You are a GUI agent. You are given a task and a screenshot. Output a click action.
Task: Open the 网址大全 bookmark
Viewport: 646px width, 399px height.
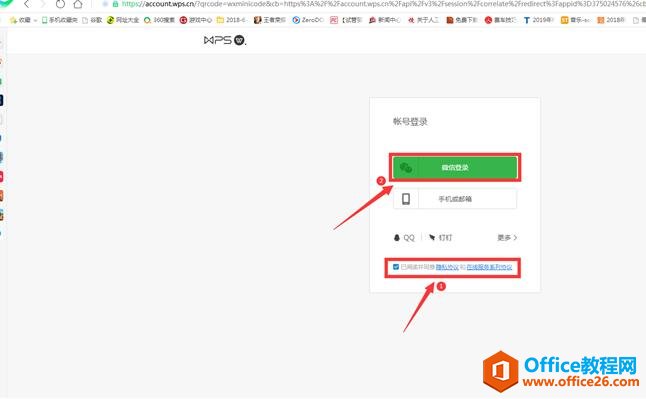(x=123, y=20)
